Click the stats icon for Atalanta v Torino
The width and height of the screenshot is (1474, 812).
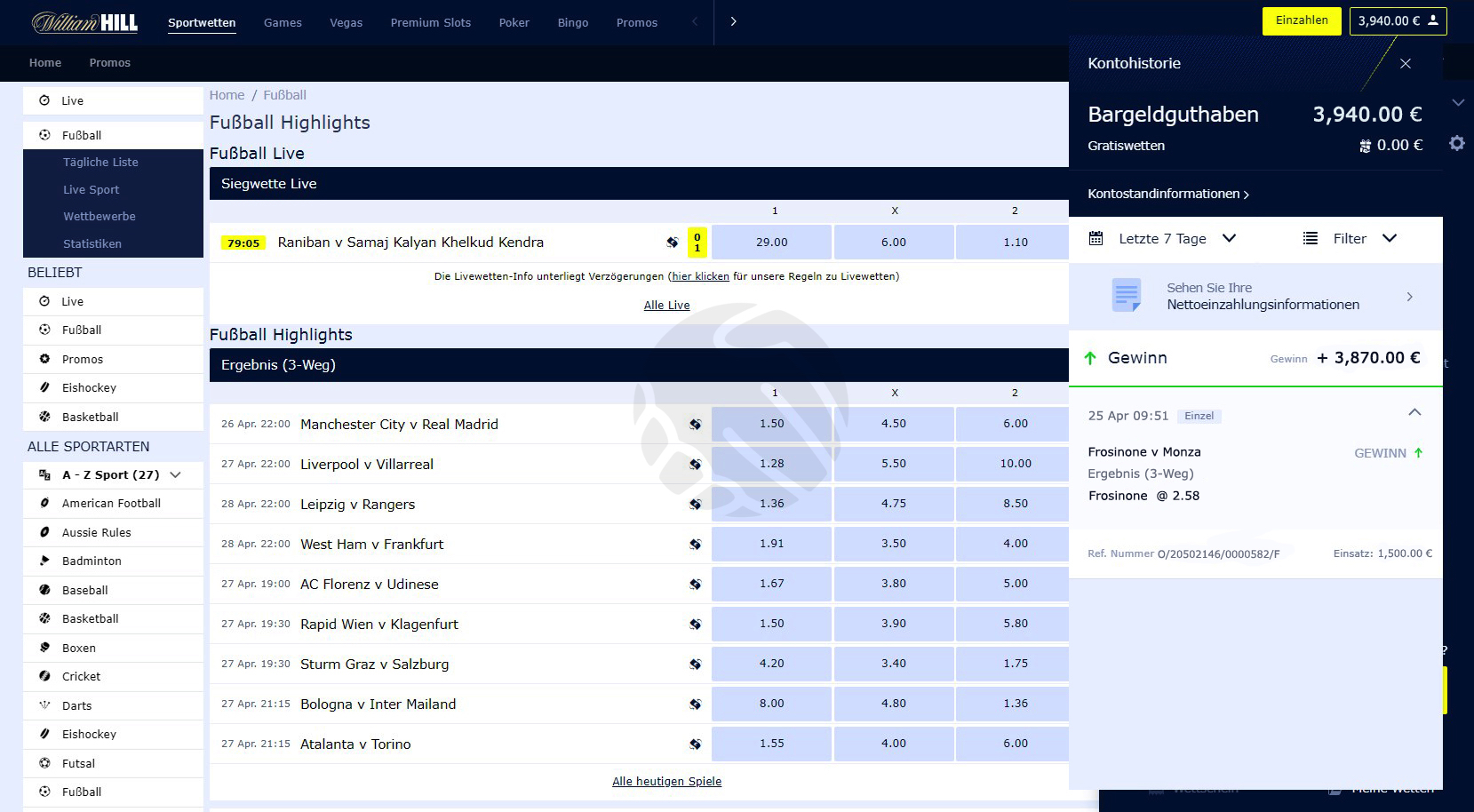click(x=695, y=744)
